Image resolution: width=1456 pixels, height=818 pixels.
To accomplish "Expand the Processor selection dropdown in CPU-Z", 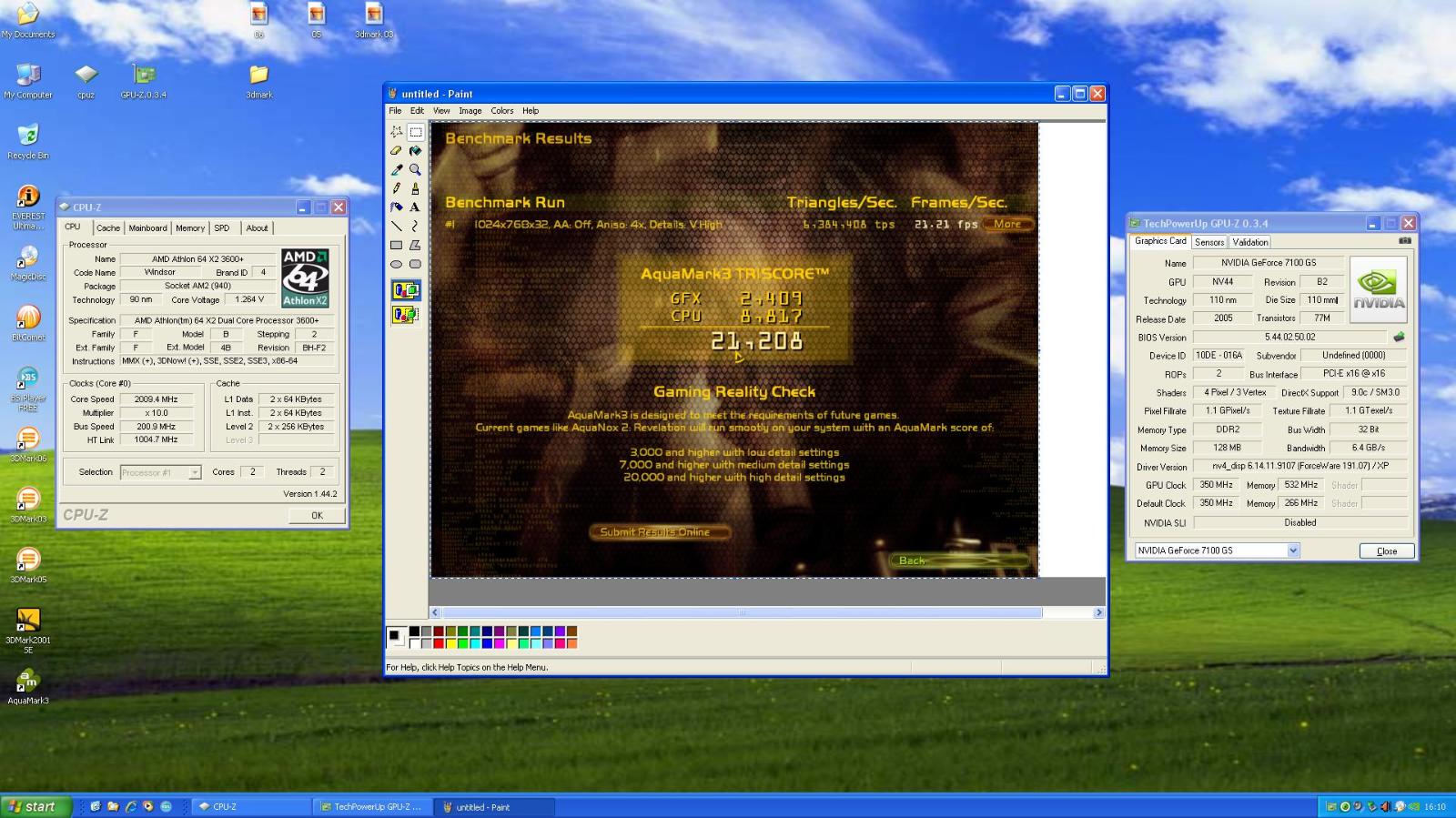I will (x=195, y=472).
